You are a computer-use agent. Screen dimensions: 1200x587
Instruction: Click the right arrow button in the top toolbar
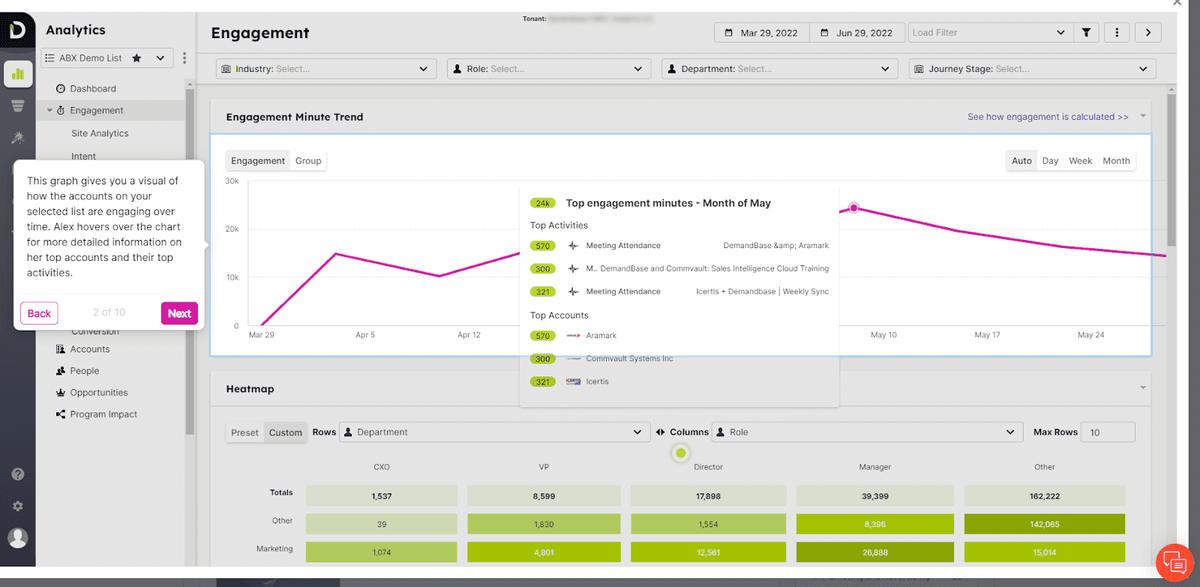click(1147, 33)
